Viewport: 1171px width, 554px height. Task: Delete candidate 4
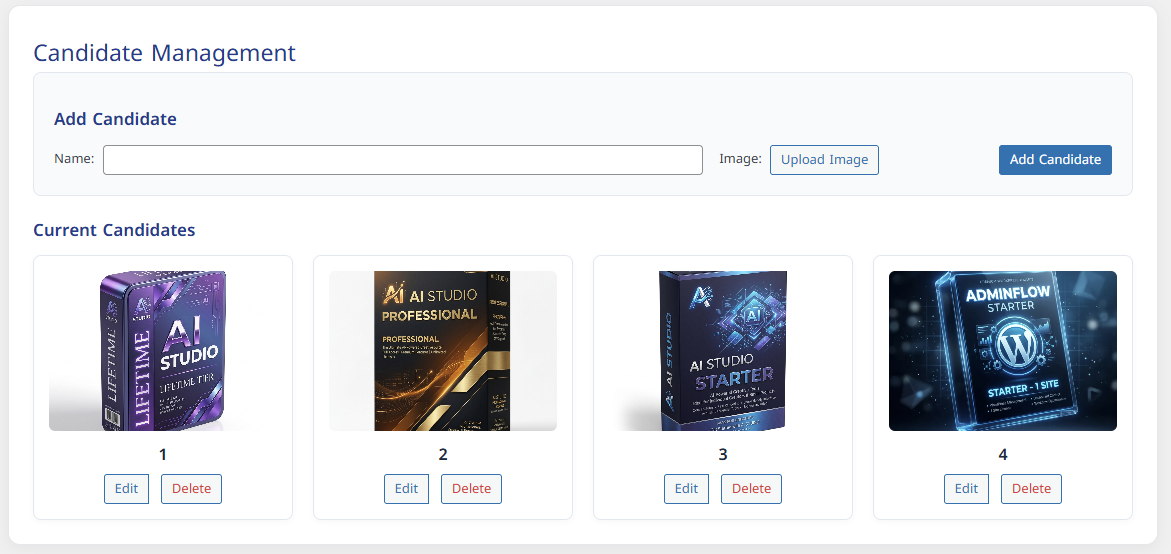point(1031,489)
